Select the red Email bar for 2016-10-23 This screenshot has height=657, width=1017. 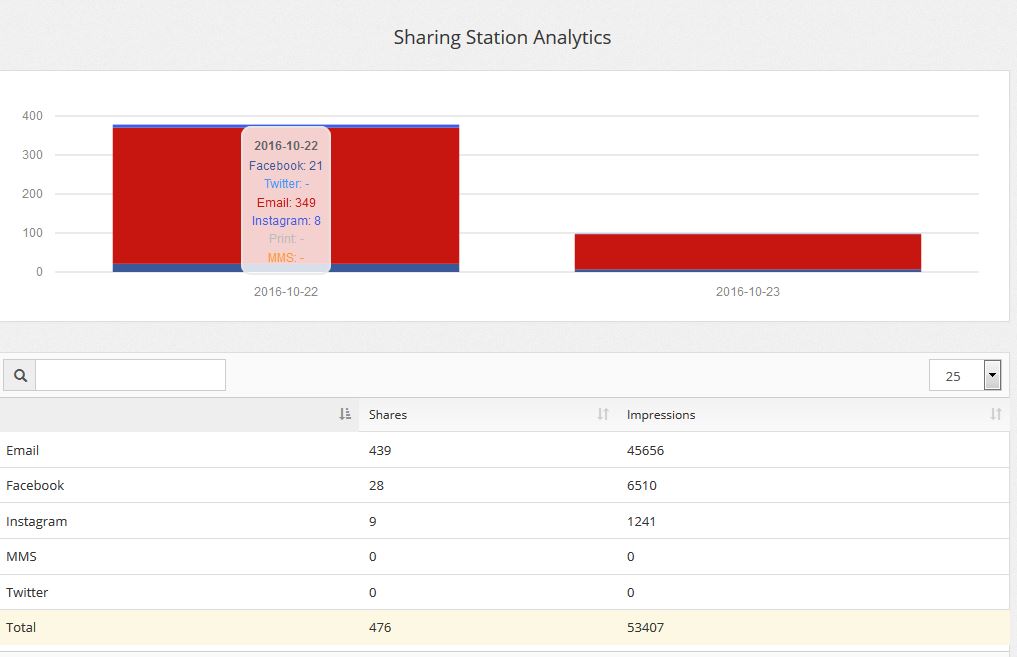click(748, 251)
